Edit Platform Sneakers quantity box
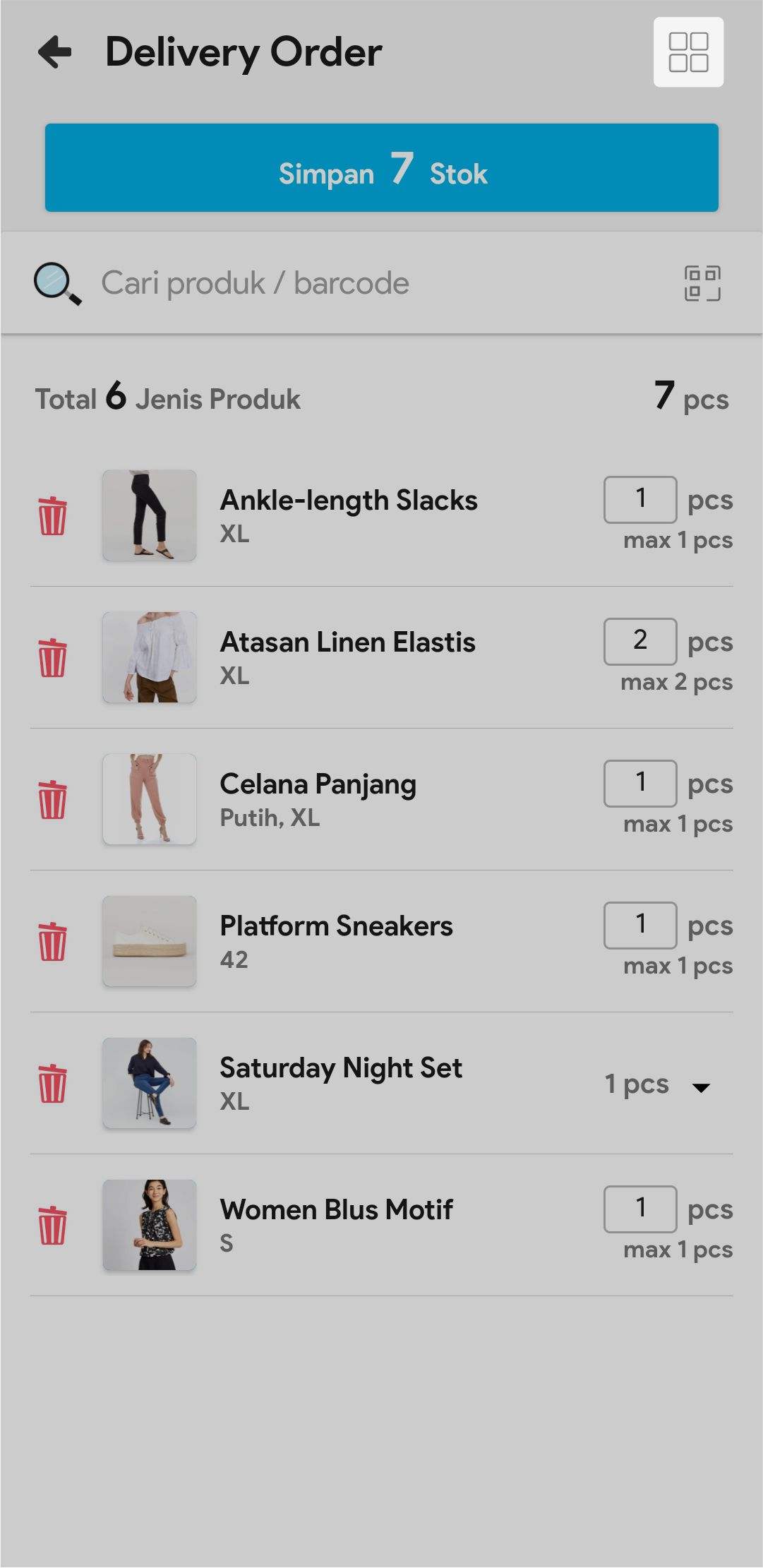The height and width of the screenshot is (1568, 763). point(640,925)
